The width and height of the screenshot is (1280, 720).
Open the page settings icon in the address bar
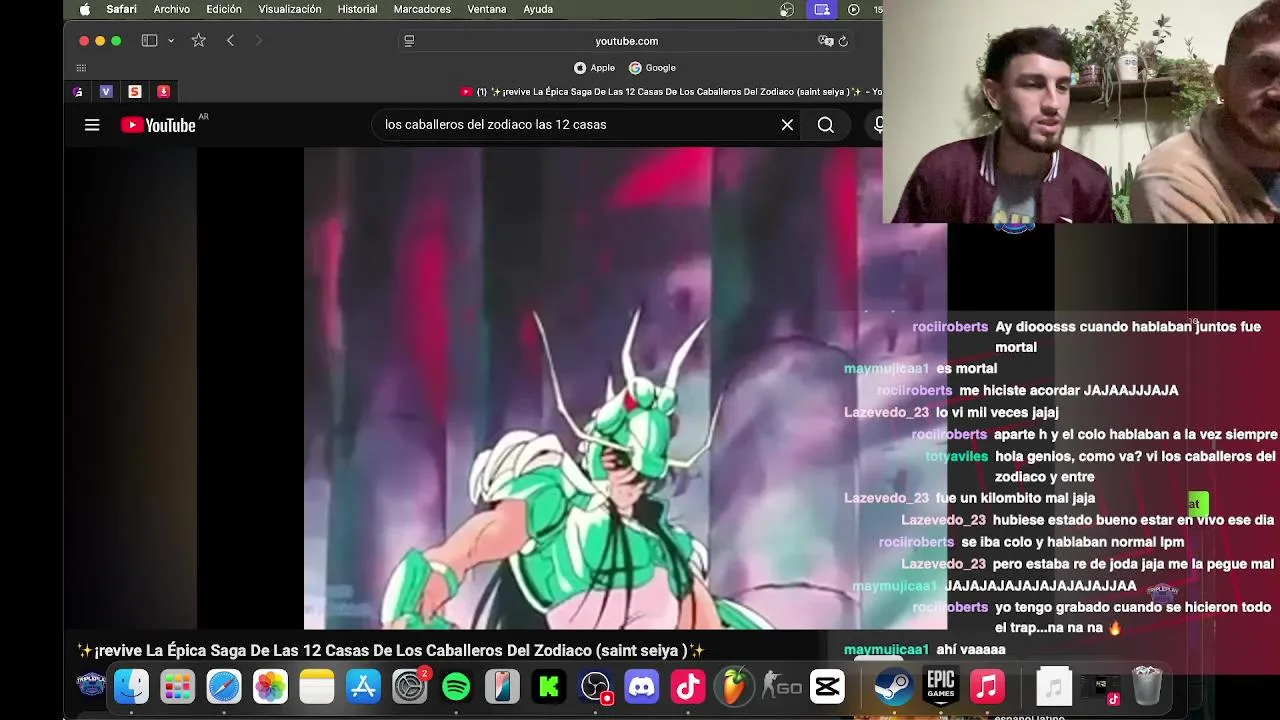coord(409,41)
